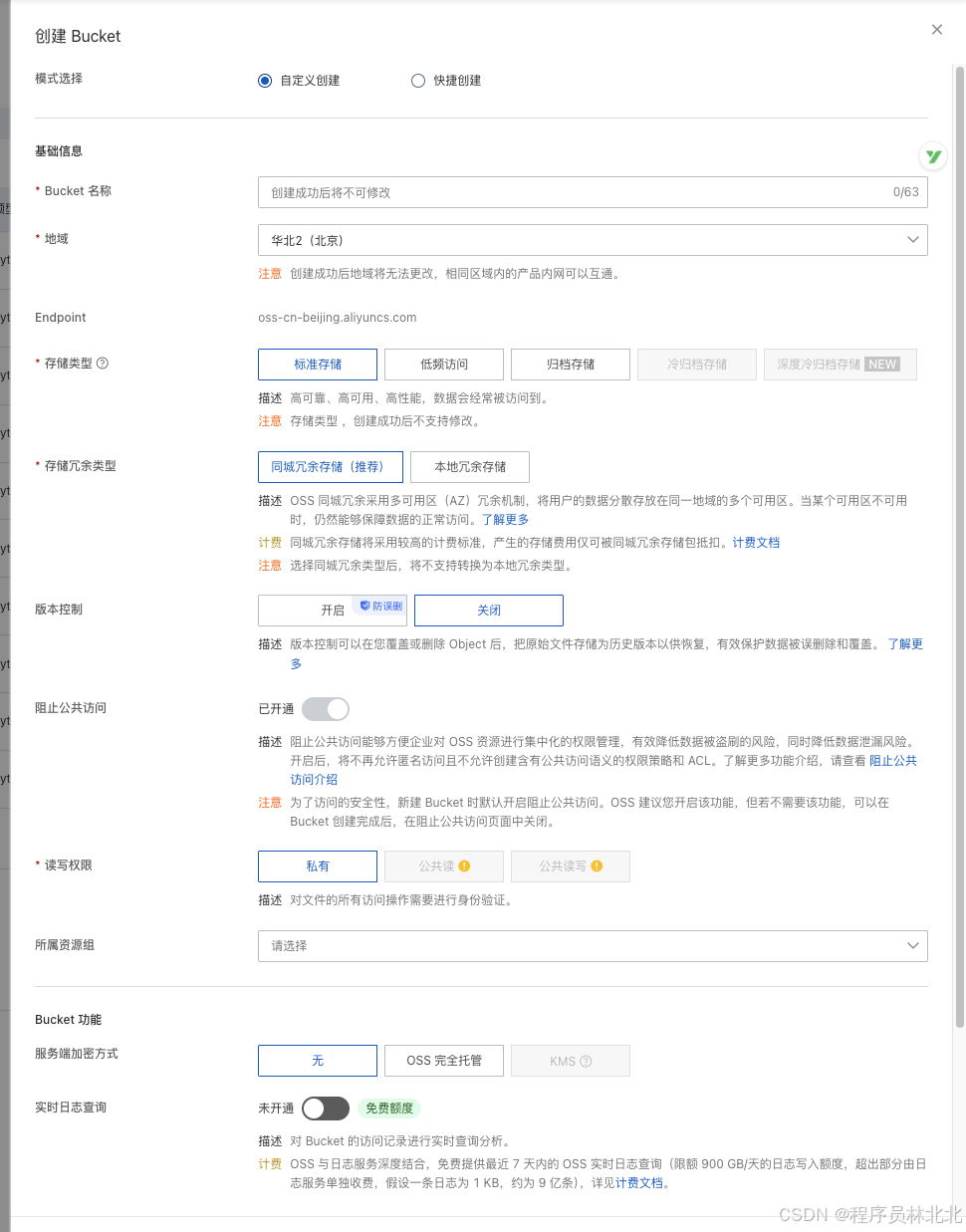Open 了解更多 link under version control
Image resolution: width=966 pixels, height=1232 pixels.
click(x=905, y=644)
